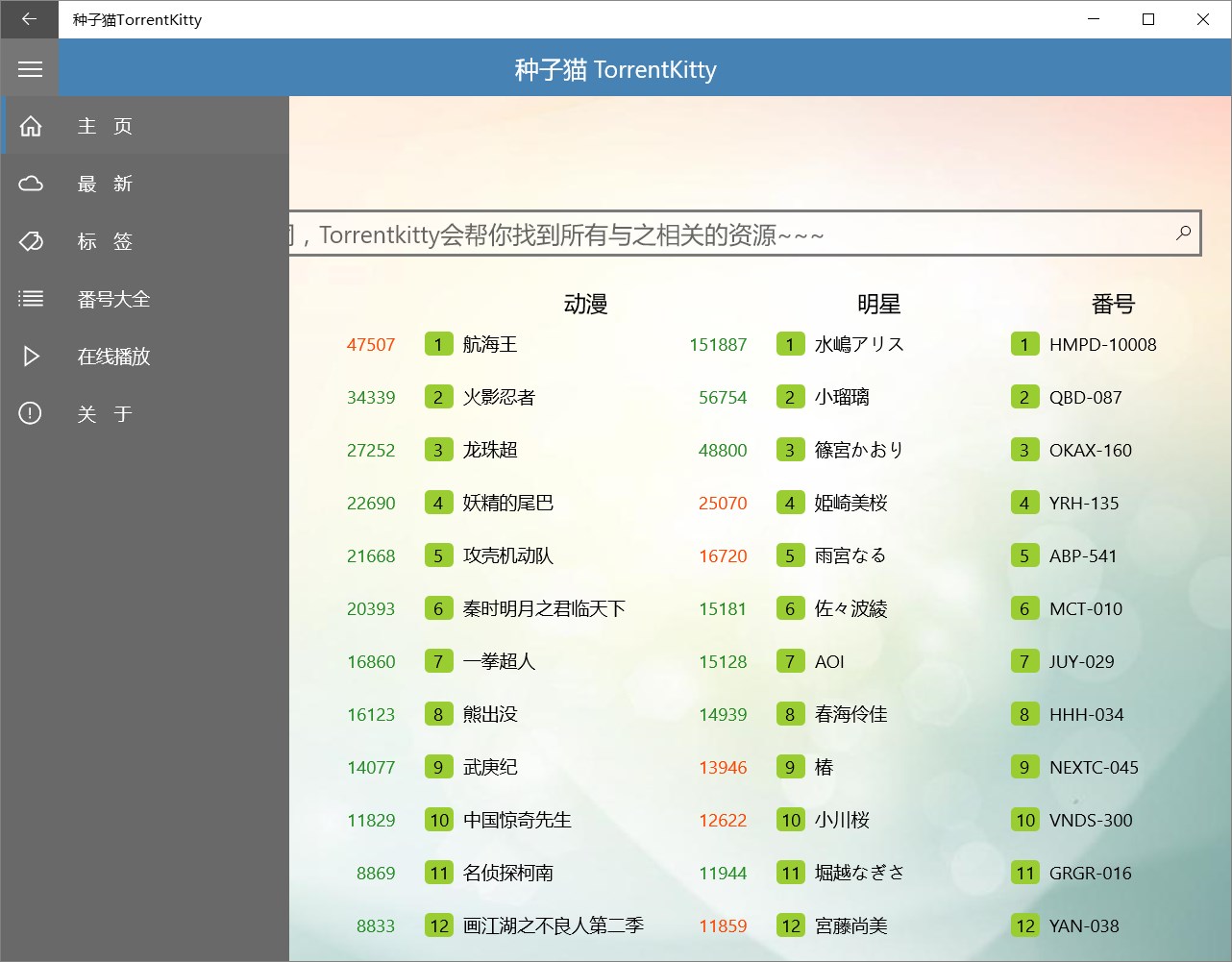Open 在线播放 menu item
1232x962 pixels.
[145, 357]
